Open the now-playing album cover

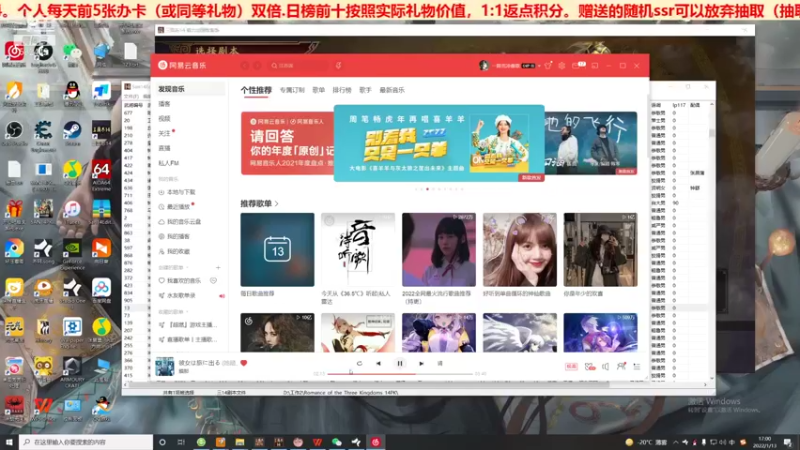click(x=165, y=366)
